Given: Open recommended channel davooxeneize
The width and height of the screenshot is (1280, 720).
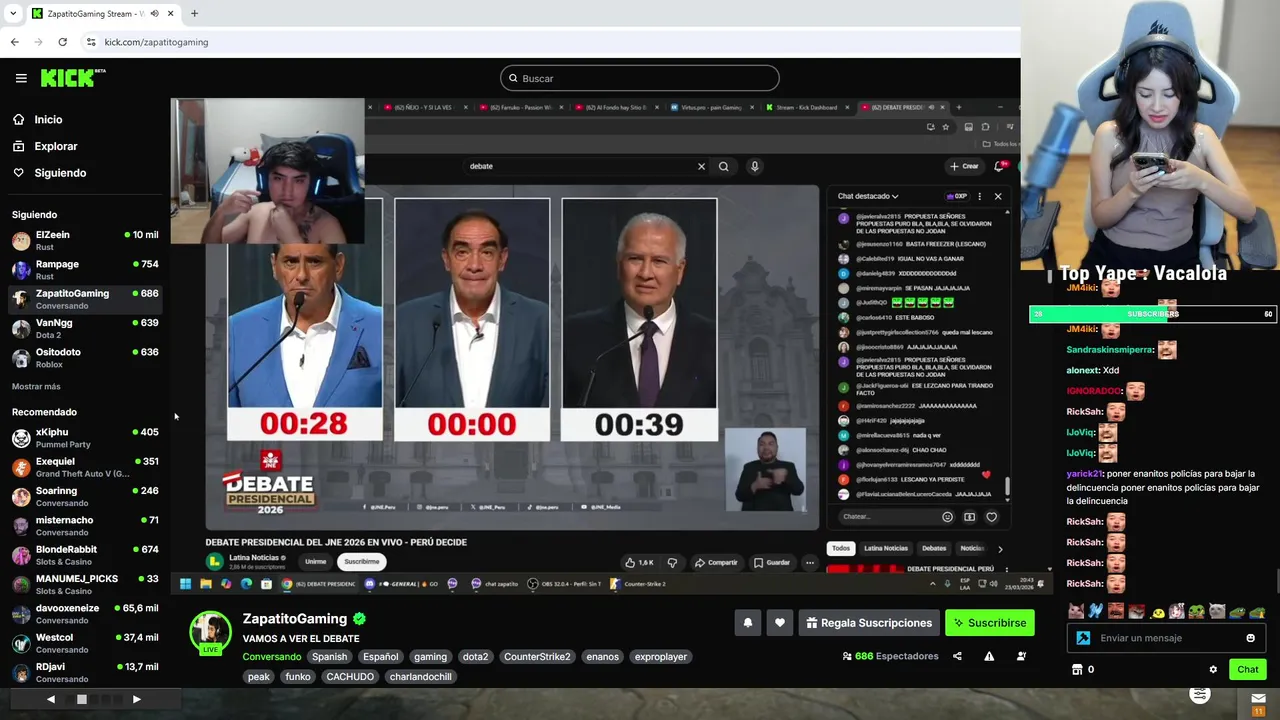Looking at the screenshot, I should [85, 613].
